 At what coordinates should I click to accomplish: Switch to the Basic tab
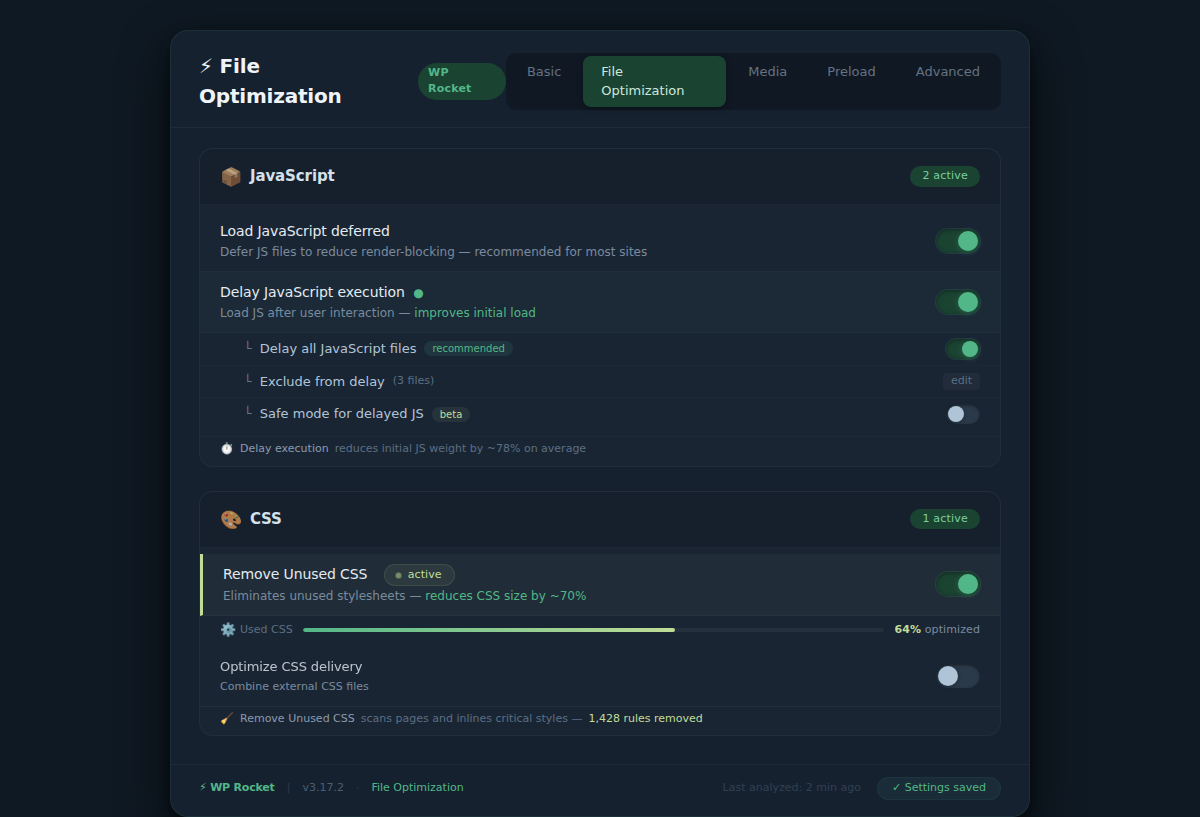[x=544, y=72]
